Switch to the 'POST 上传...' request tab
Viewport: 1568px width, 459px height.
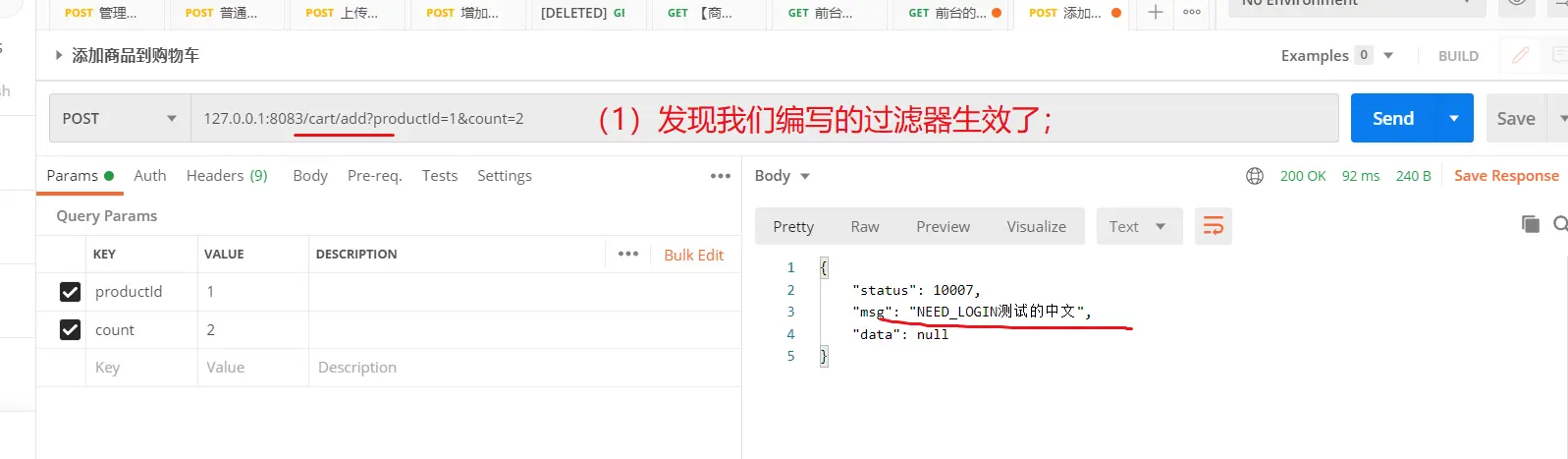point(342,13)
